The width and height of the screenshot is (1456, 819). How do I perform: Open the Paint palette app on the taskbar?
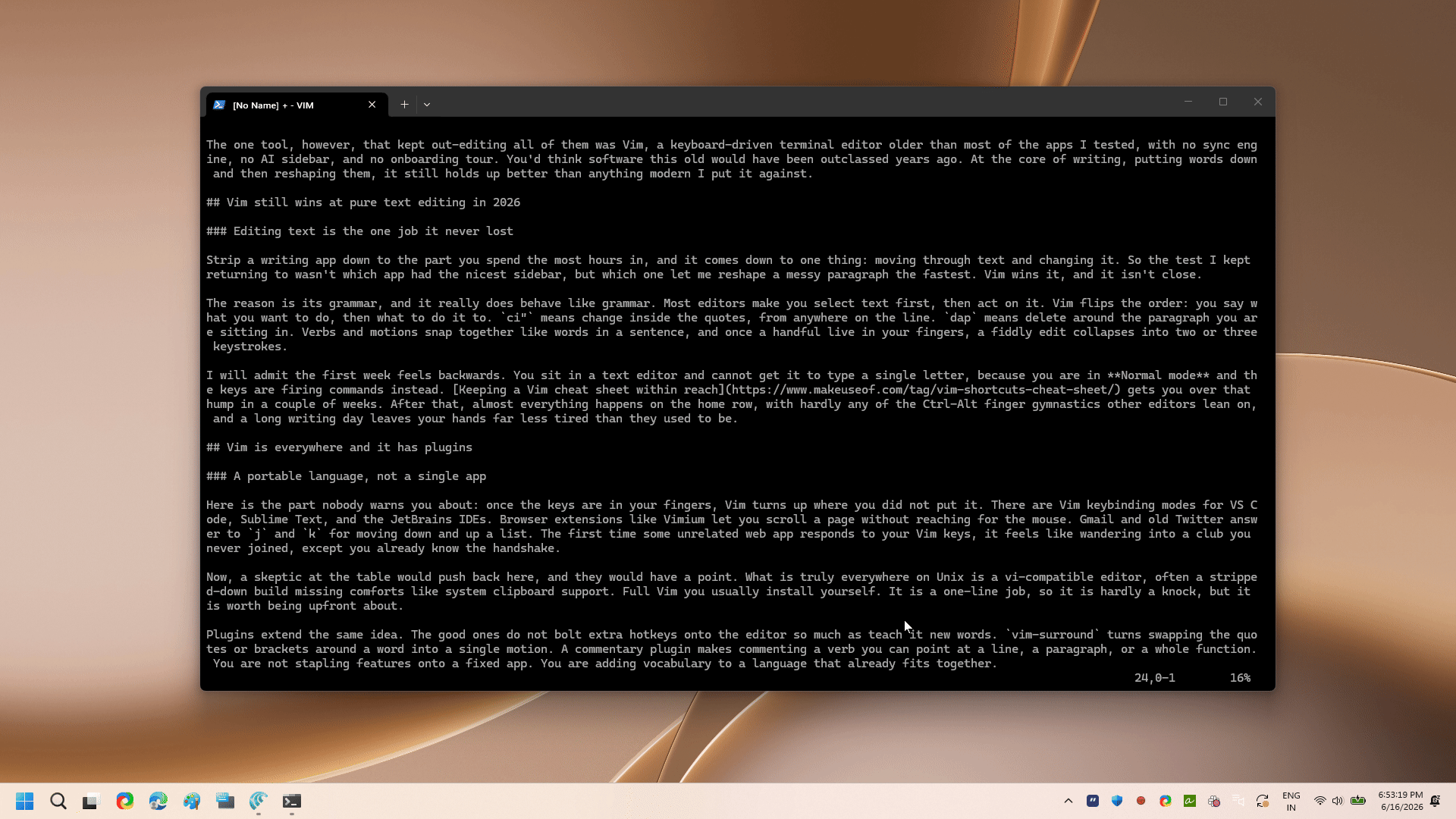[192, 801]
